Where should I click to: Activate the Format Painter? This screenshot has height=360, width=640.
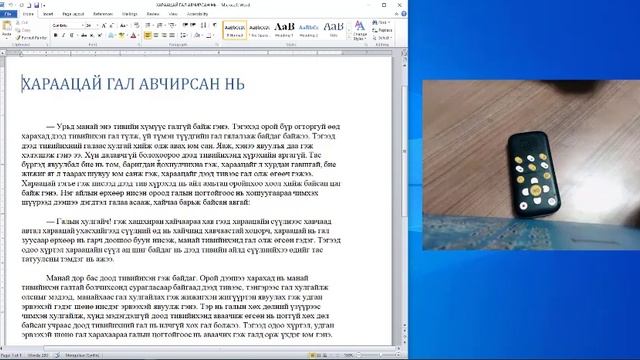click(31, 38)
